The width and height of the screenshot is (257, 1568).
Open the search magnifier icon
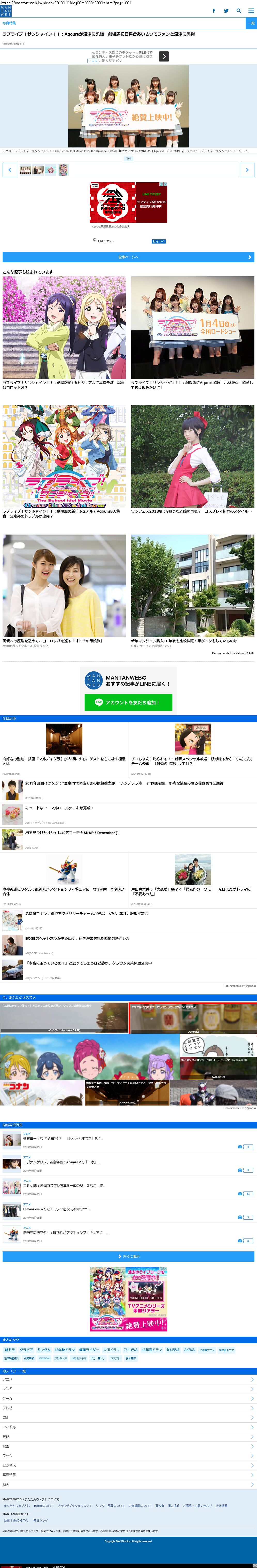[238, 11]
